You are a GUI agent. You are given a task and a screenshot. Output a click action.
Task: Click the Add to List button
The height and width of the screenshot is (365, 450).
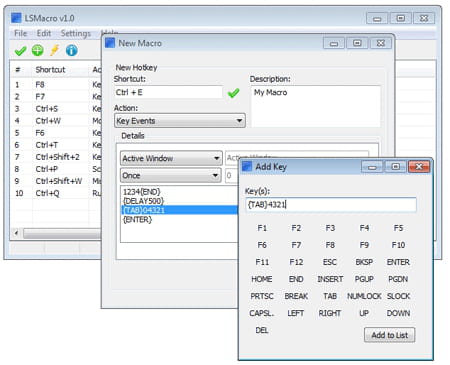click(x=389, y=335)
